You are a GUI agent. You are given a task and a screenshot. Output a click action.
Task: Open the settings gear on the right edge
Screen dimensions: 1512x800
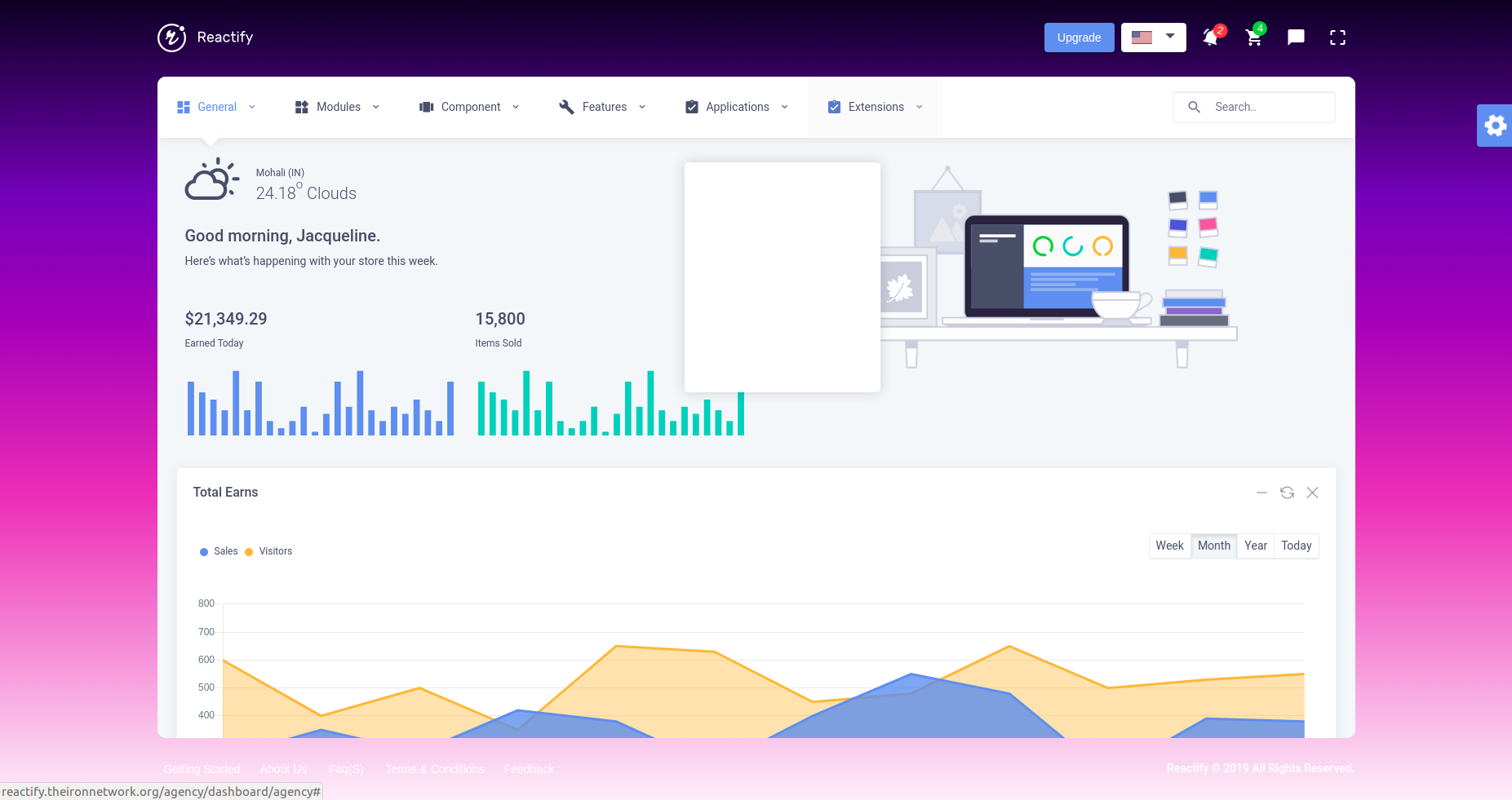pos(1496,125)
